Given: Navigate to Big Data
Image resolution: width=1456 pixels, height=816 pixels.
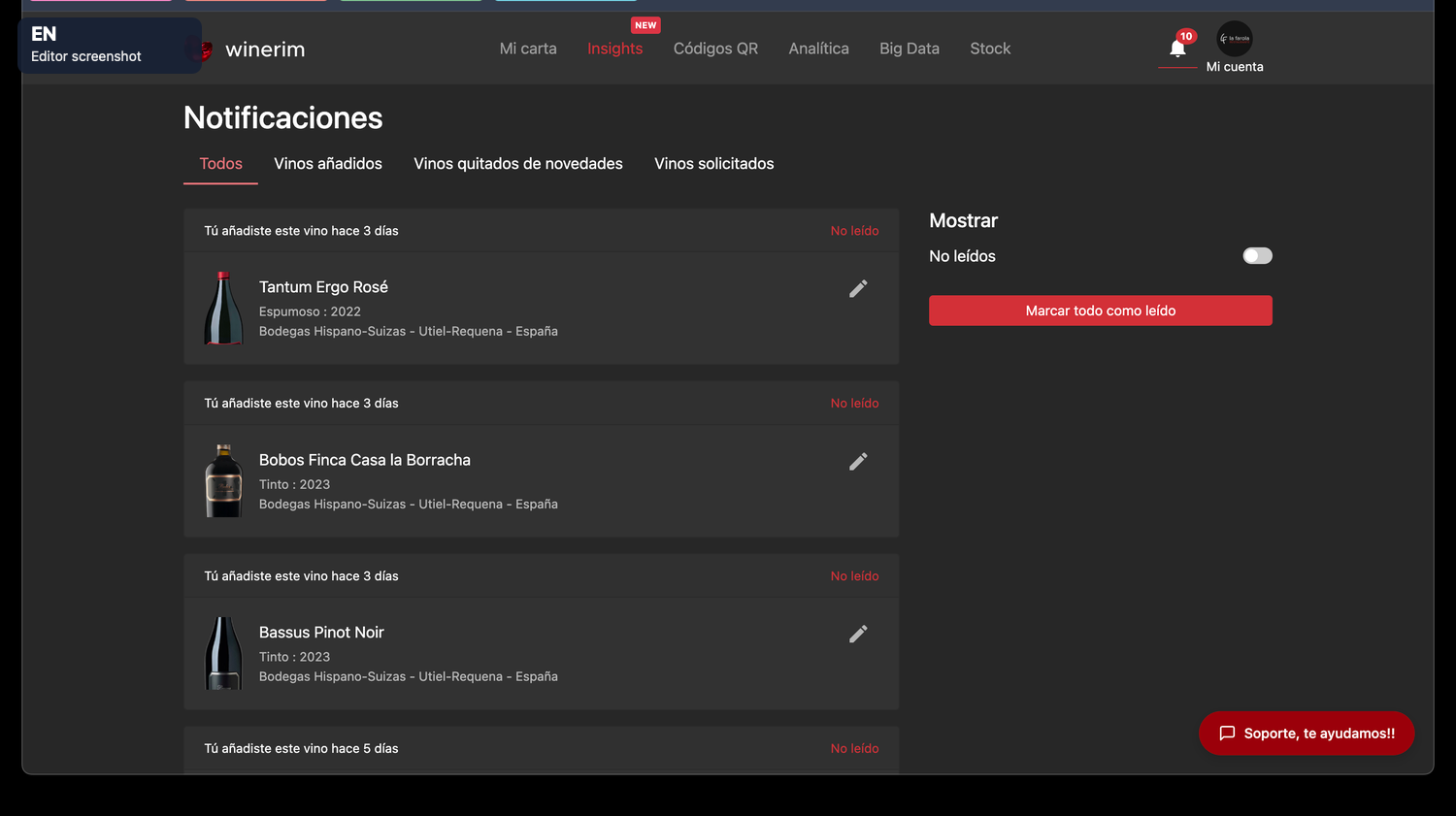Looking at the screenshot, I should pyautogui.click(x=909, y=49).
